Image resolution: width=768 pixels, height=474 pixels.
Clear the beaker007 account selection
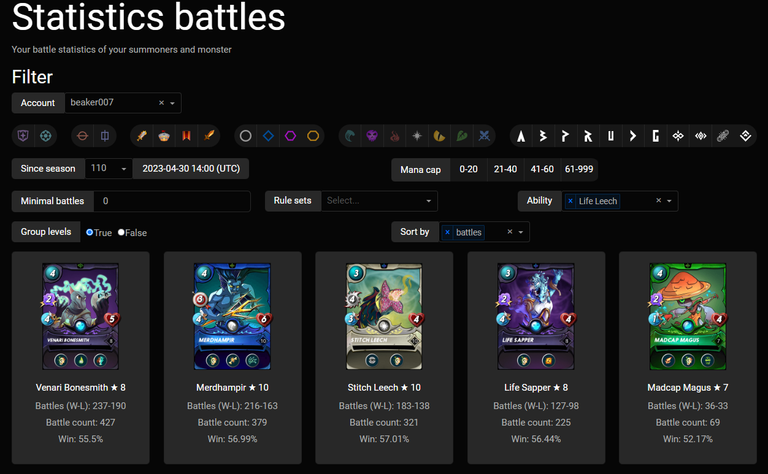(162, 103)
